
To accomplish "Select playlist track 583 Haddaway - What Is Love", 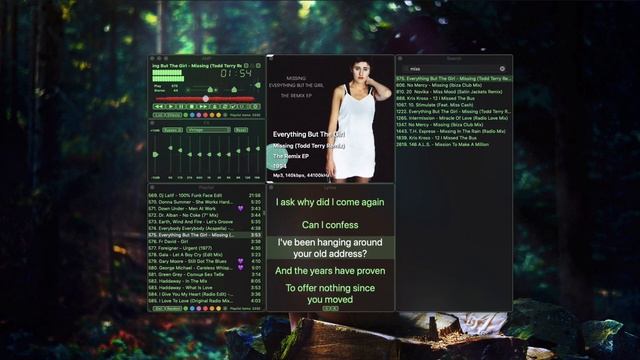I will 204,287.
